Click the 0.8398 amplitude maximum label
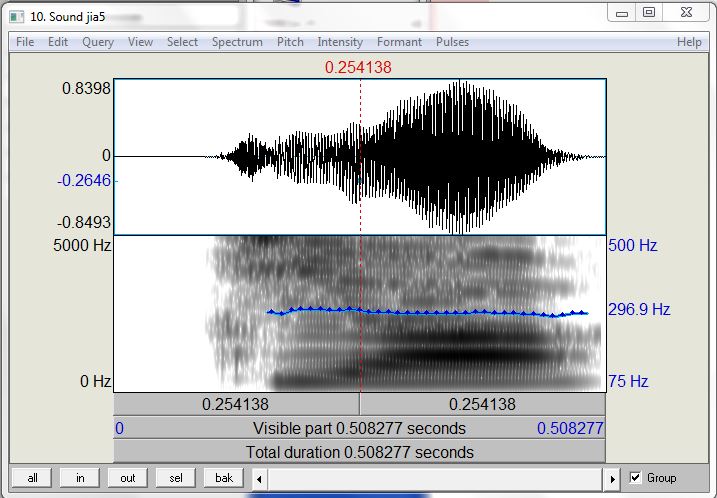 click(x=86, y=88)
